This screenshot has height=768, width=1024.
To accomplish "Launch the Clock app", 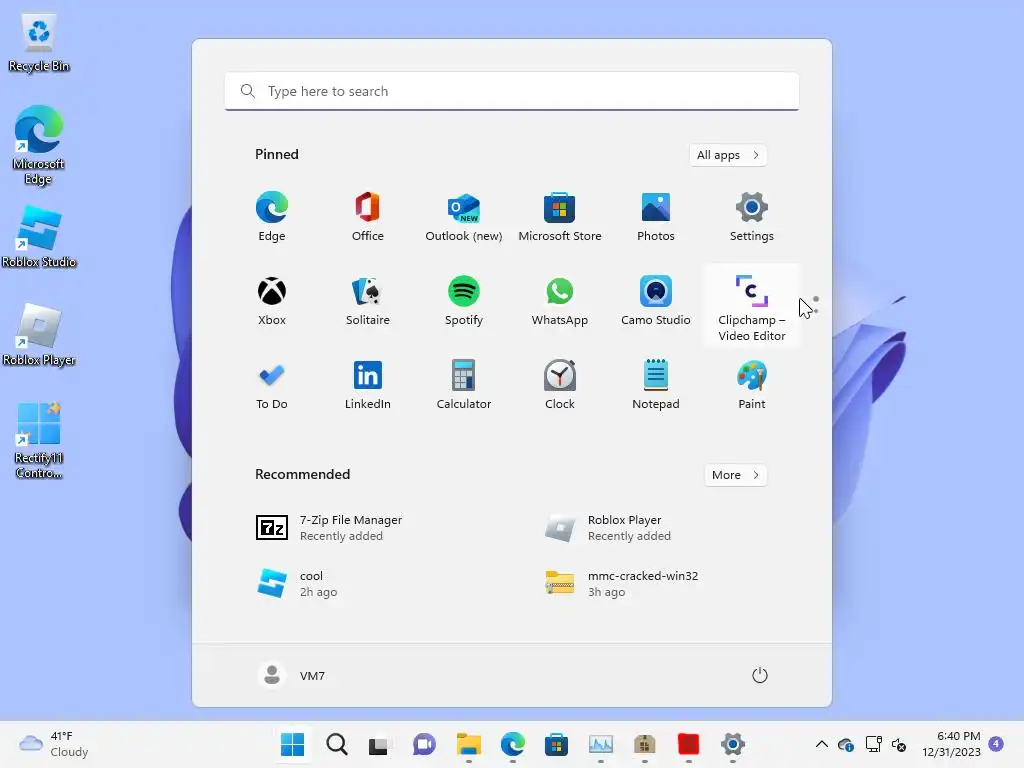I will [560, 385].
